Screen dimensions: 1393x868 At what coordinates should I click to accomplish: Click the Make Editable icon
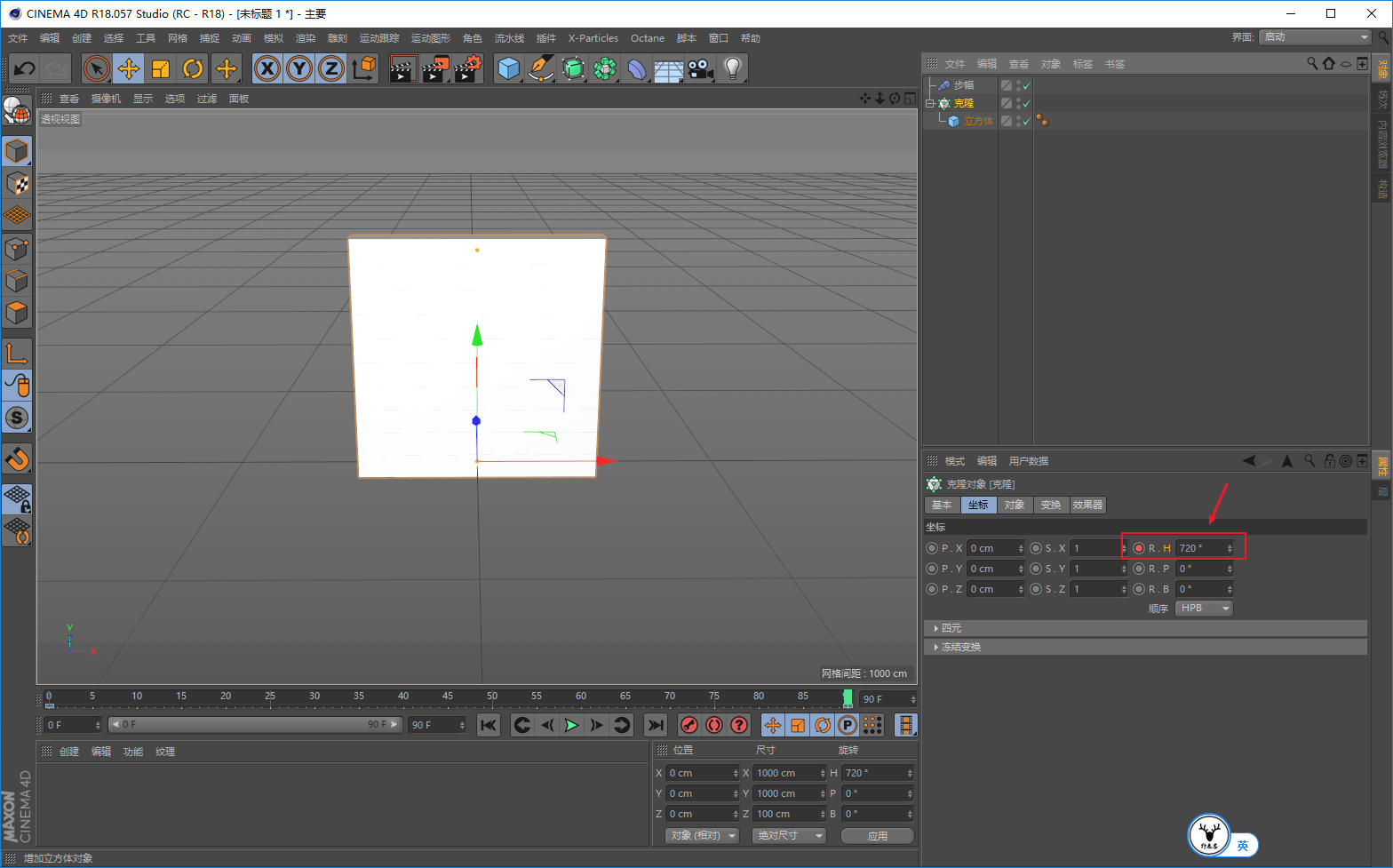pyautogui.click(x=17, y=111)
